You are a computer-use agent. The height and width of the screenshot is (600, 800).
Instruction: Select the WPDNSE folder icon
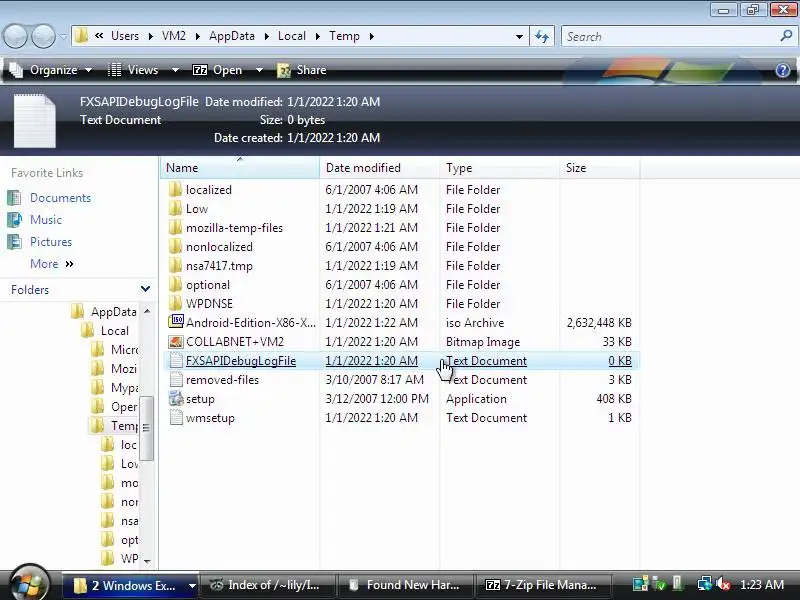point(175,303)
